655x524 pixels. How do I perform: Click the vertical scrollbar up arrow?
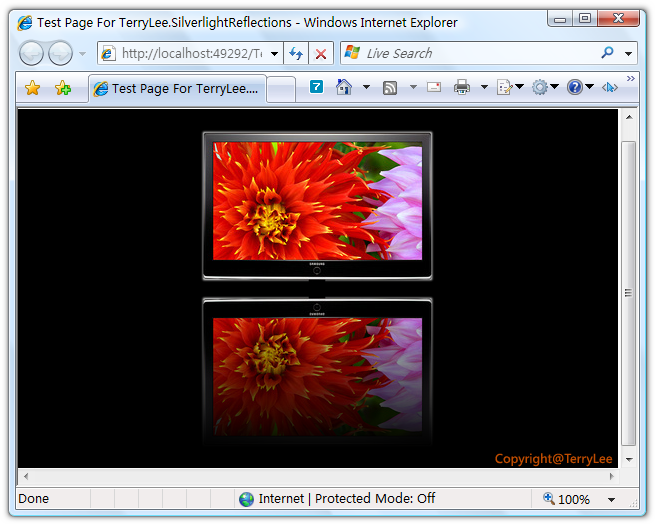coord(629,117)
